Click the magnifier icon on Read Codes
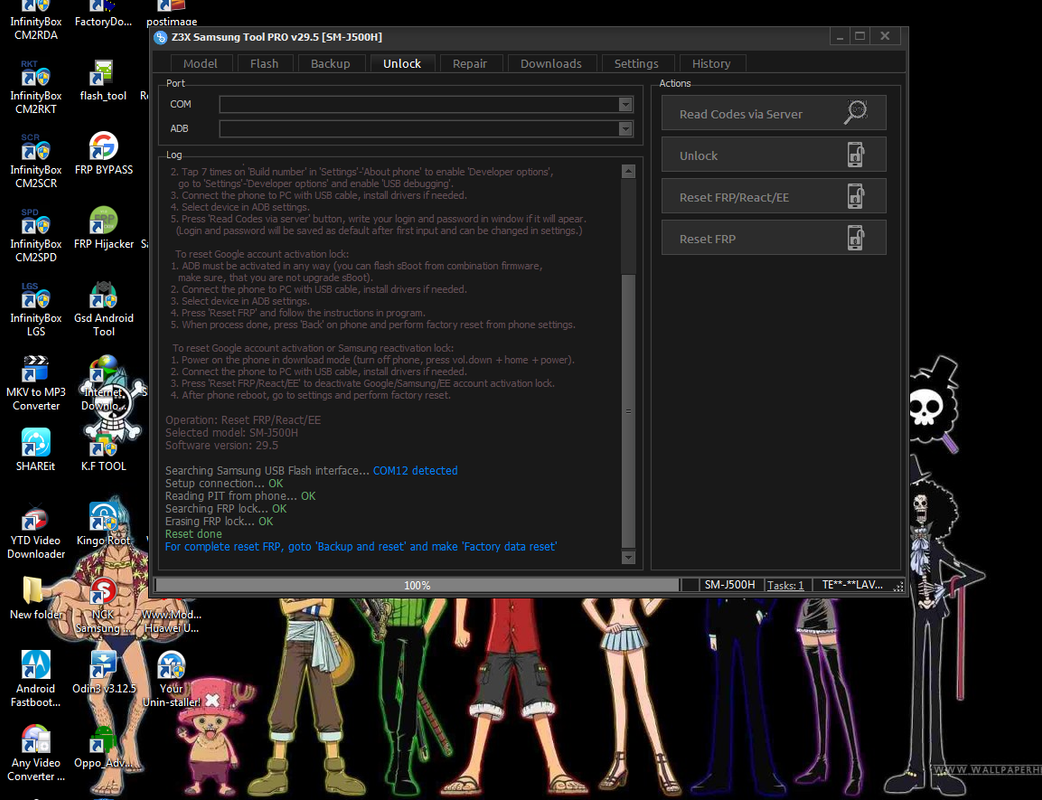Screen dimensions: 1042x800 click(856, 112)
